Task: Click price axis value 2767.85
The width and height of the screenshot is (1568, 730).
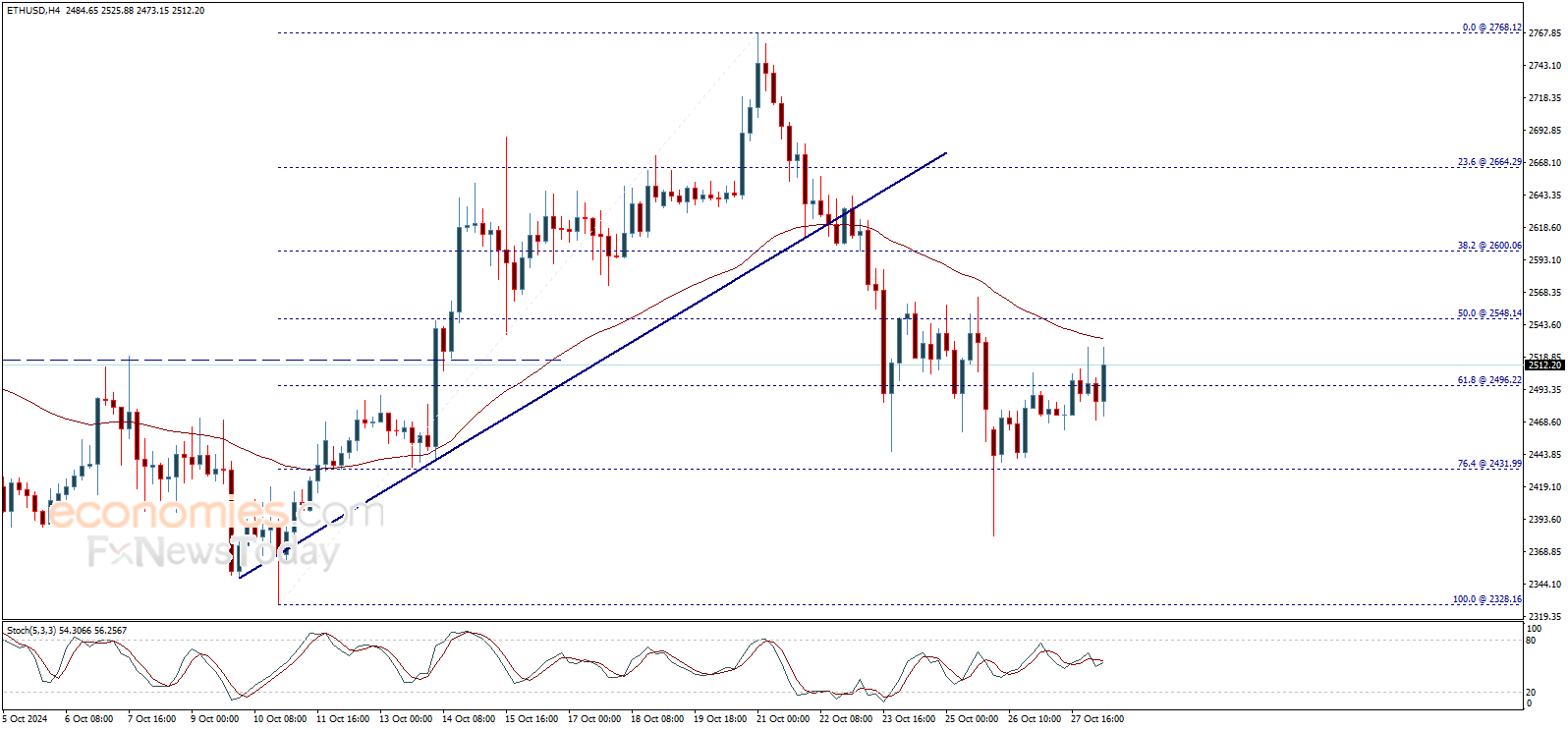Action: pos(1544,33)
